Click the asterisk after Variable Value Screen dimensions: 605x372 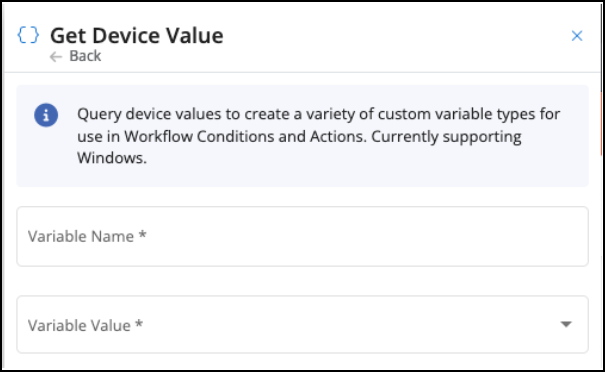click(139, 323)
